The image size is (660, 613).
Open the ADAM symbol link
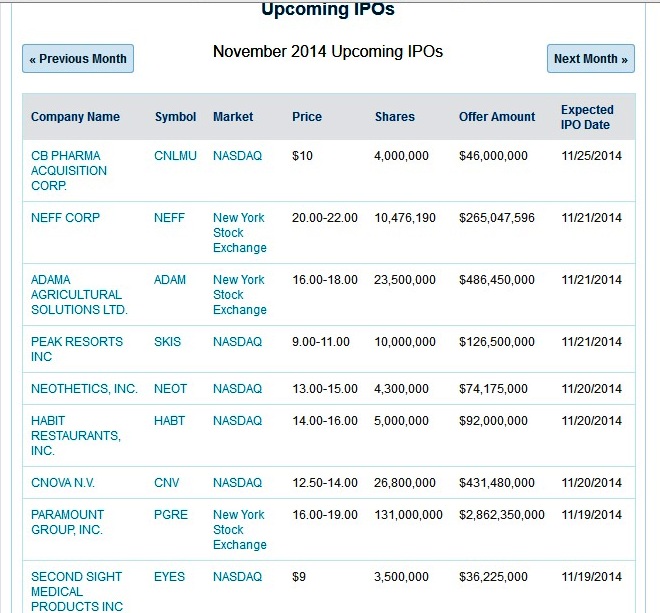(170, 280)
